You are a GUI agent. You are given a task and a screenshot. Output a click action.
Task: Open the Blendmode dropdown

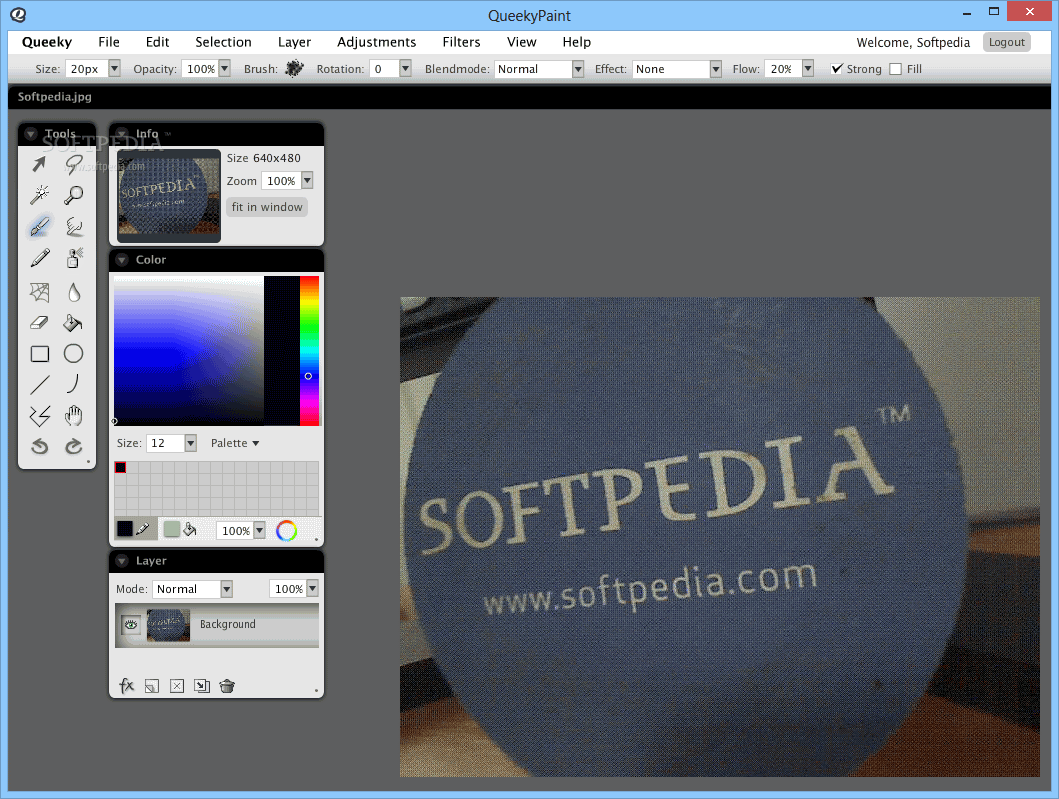pos(577,69)
